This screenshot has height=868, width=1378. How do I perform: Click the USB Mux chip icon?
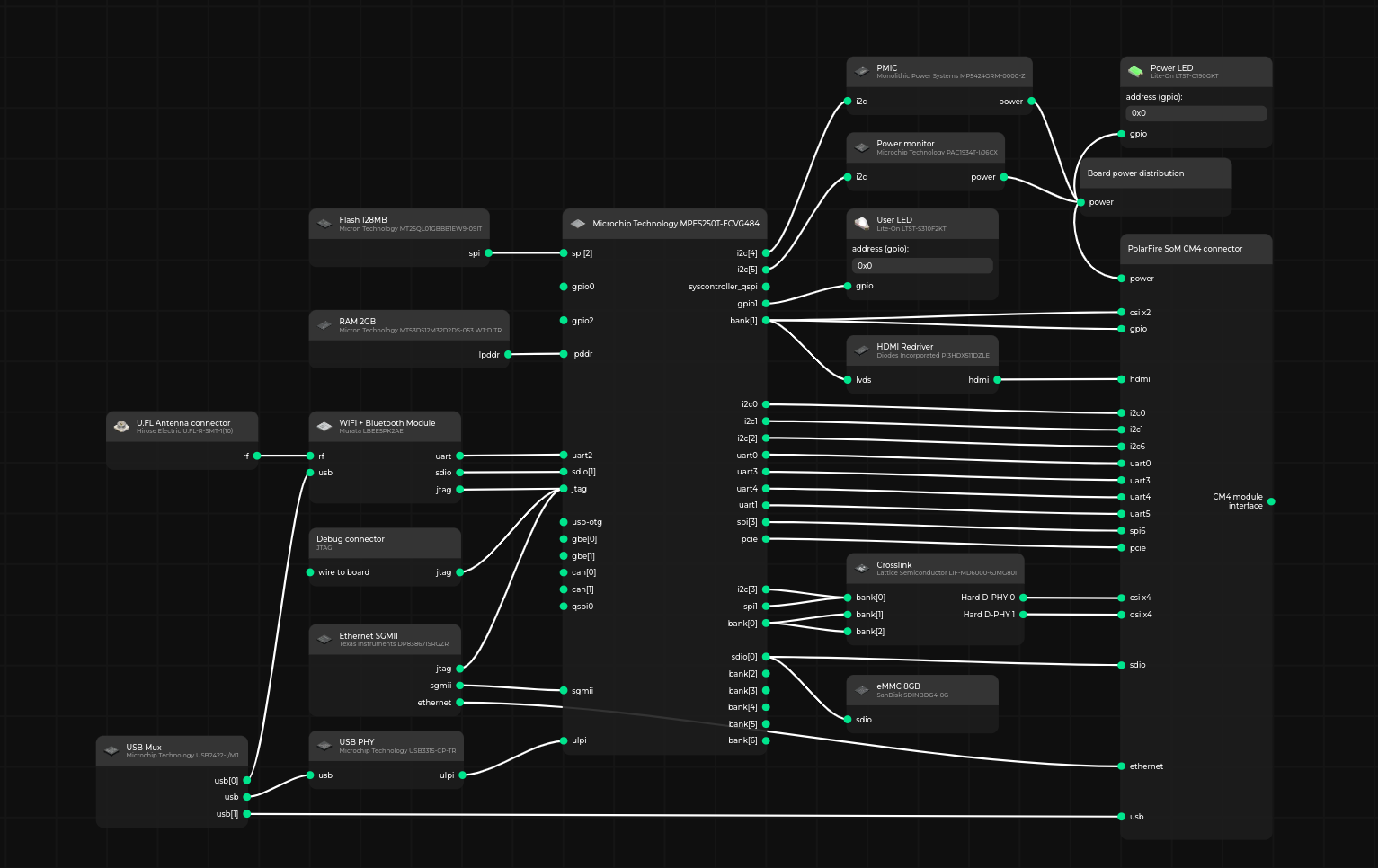pyautogui.click(x=111, y=750)
